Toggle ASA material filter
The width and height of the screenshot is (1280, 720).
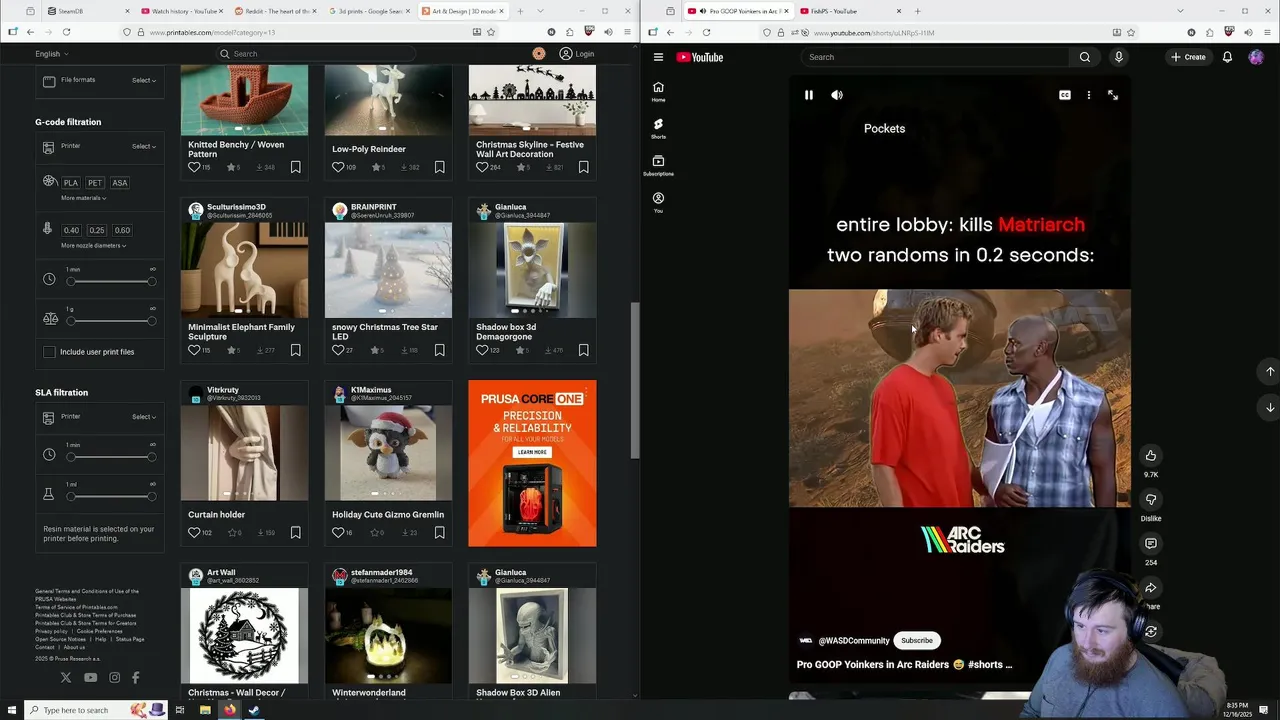click(x=120, y=183)
